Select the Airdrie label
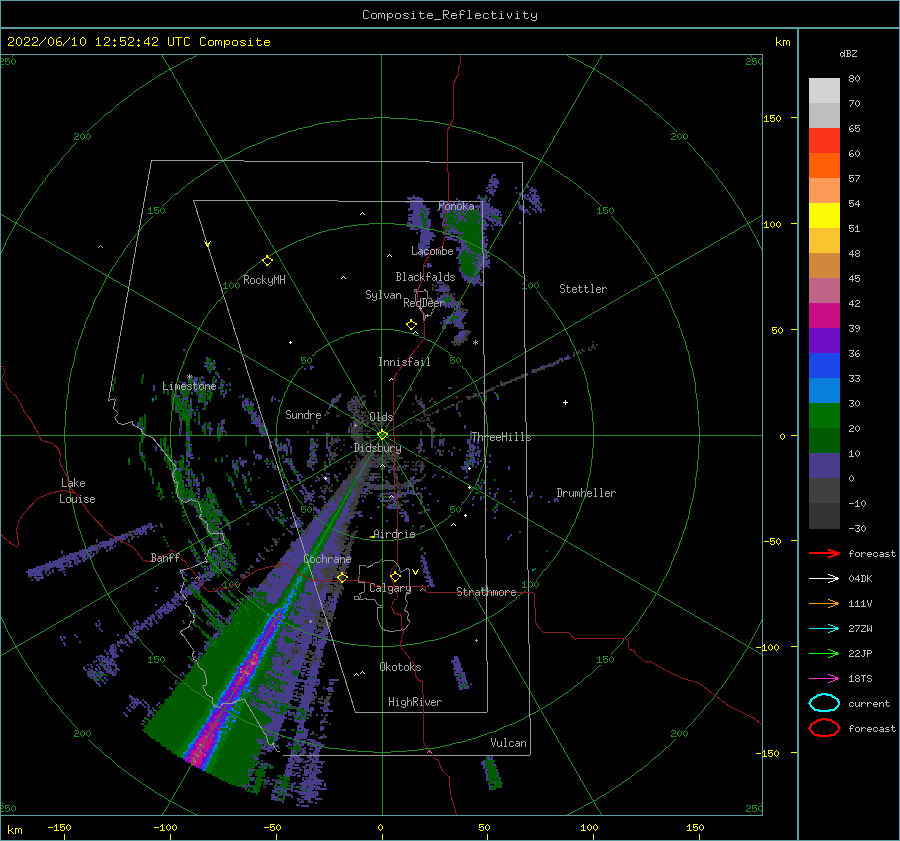900x841 pixels. click(394, 534)
